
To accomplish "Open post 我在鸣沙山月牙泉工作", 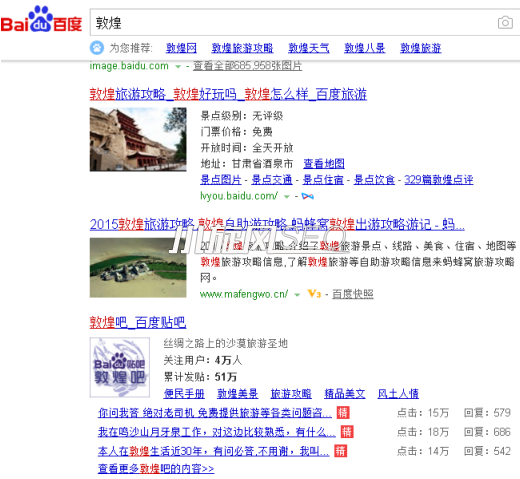I will [217, 432].
